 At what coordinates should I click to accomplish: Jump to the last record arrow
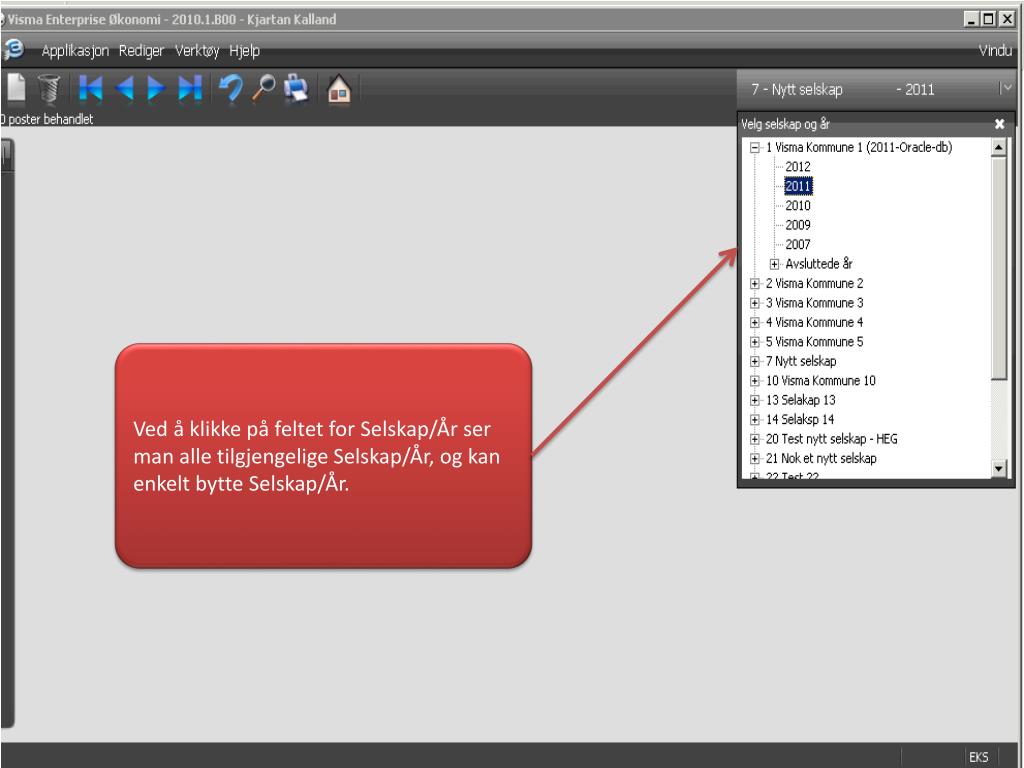click(190, 88)
